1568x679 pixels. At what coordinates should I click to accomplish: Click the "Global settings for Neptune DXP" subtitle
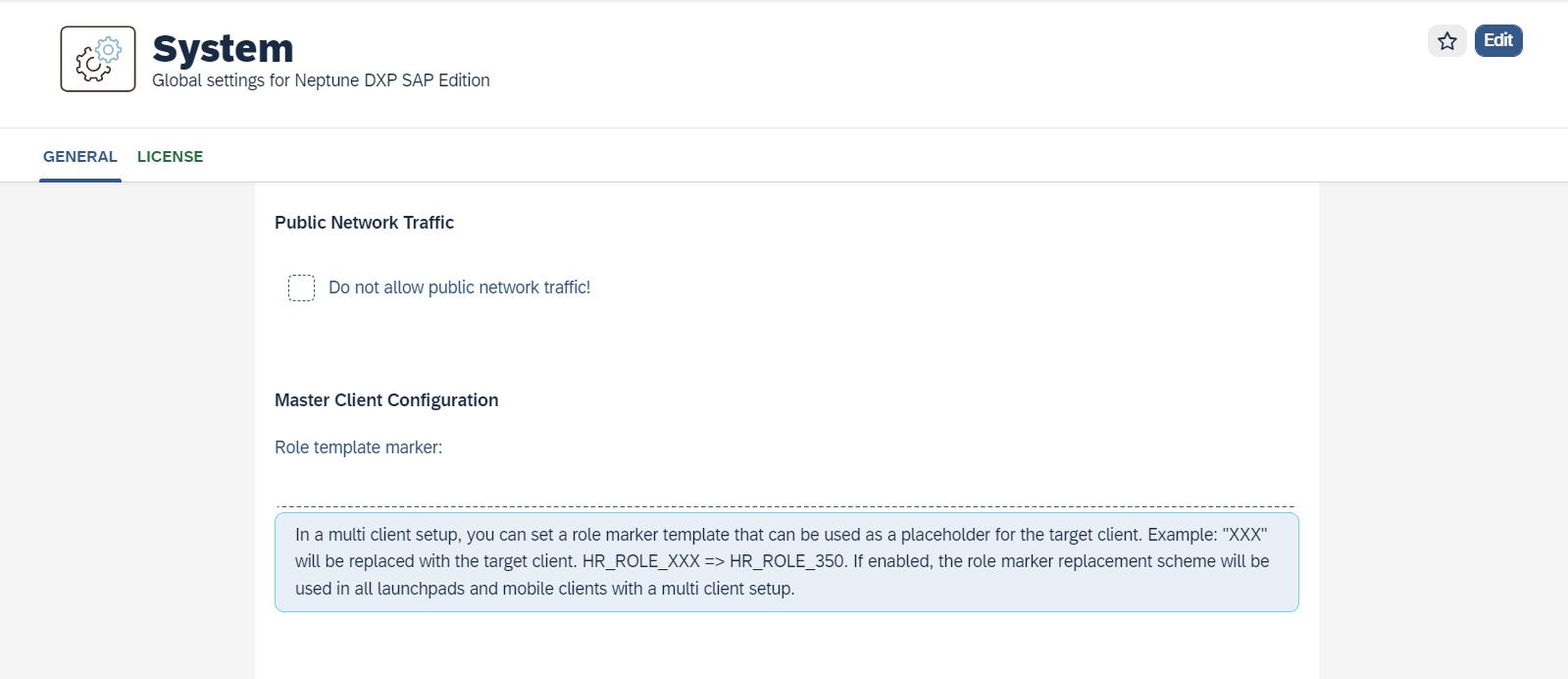point(321,80)
